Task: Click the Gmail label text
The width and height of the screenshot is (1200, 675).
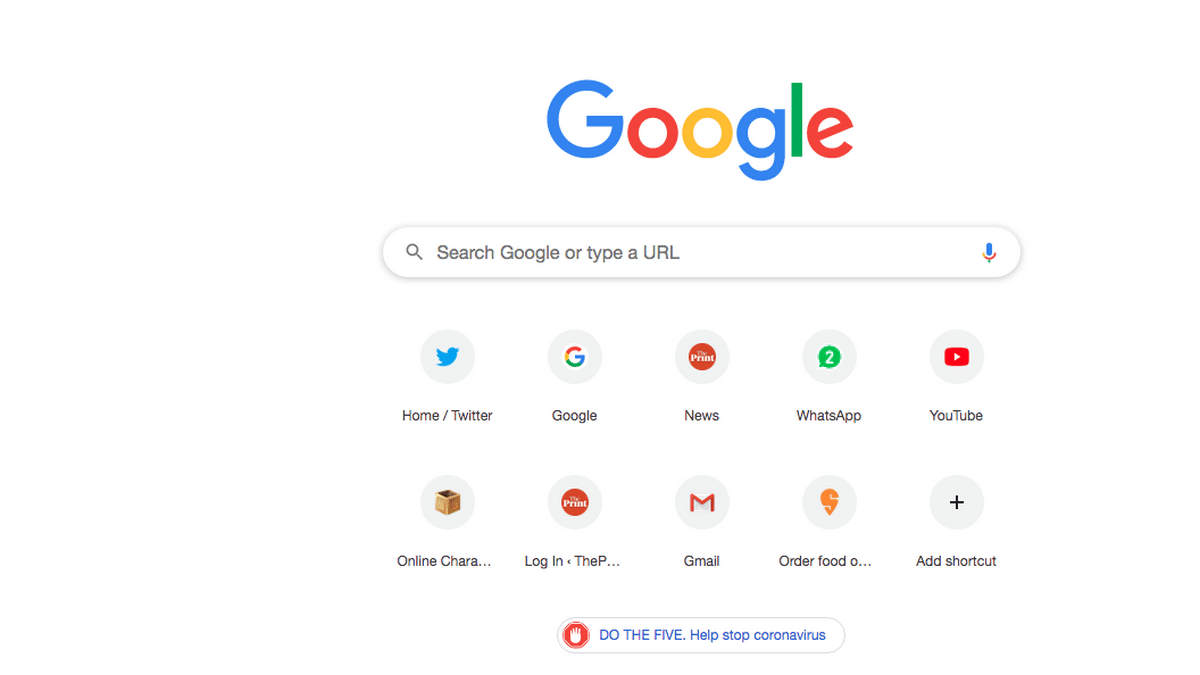Action: pos(701,561)
